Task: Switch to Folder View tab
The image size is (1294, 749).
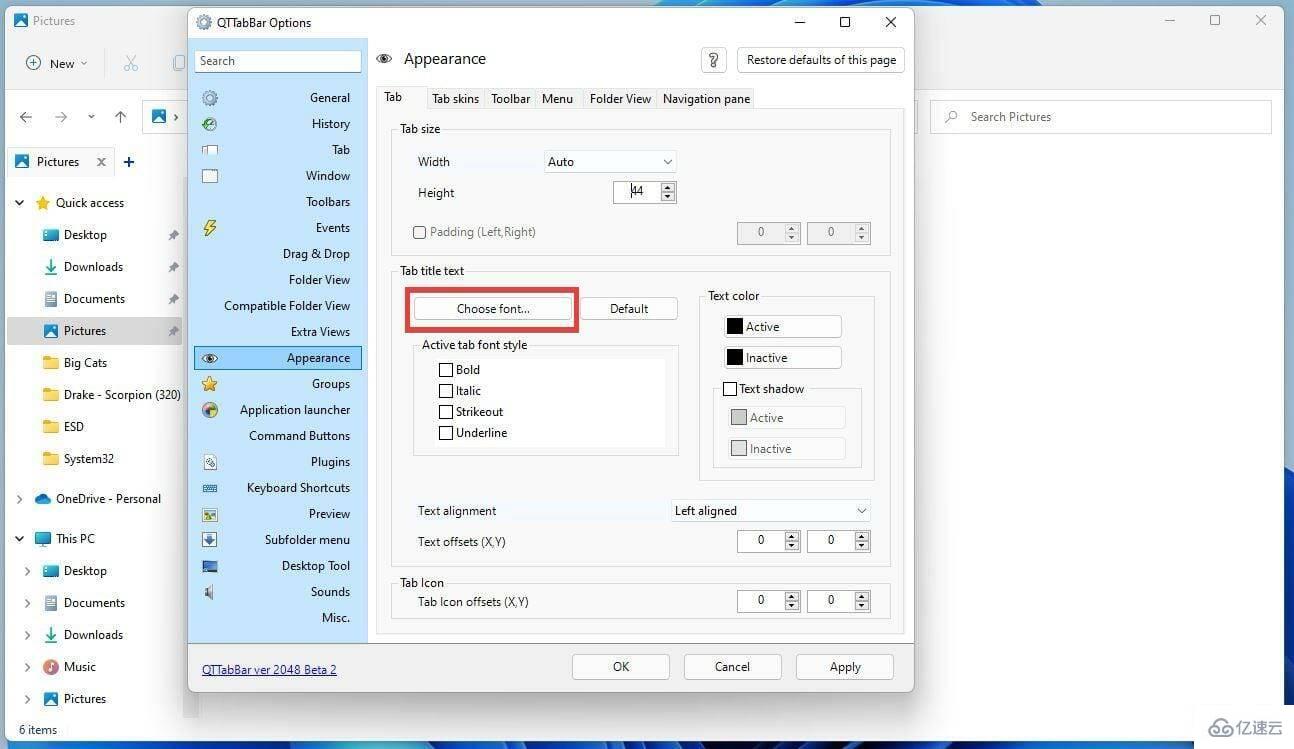Action: pyautogui.click(x=620, y=99)
